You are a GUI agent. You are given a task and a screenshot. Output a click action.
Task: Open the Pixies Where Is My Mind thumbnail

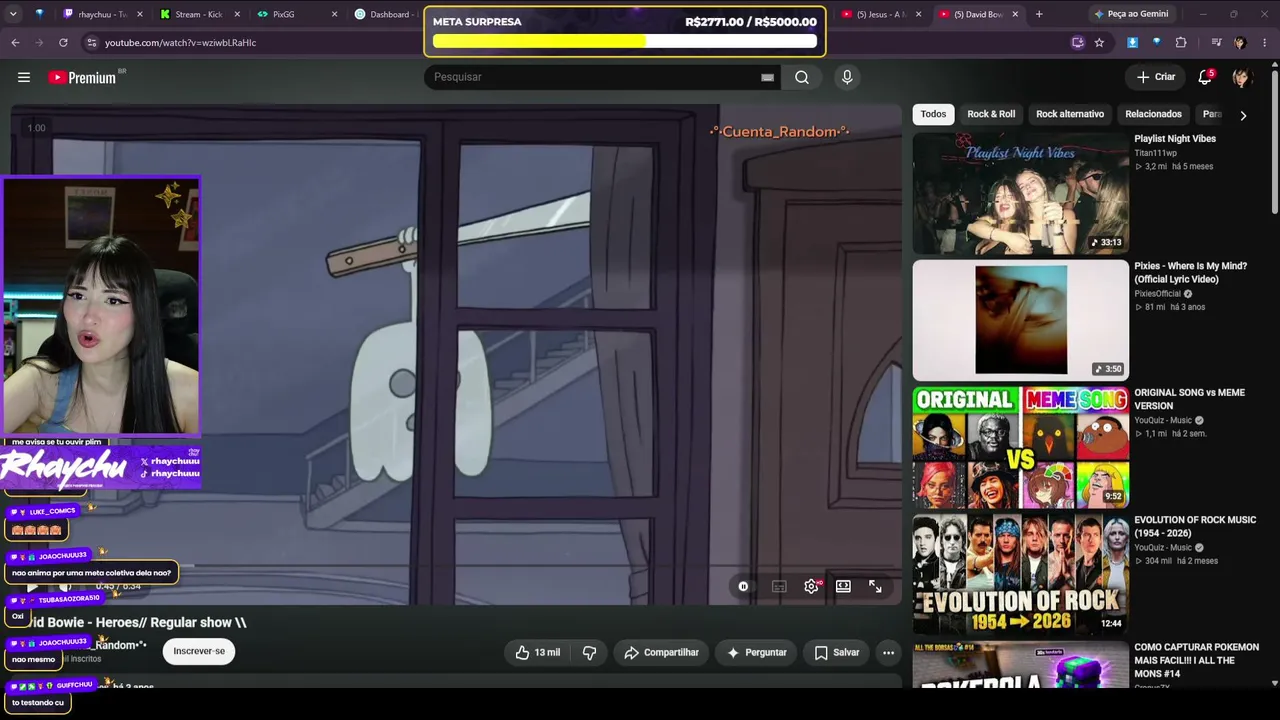tap(1020, 320)
